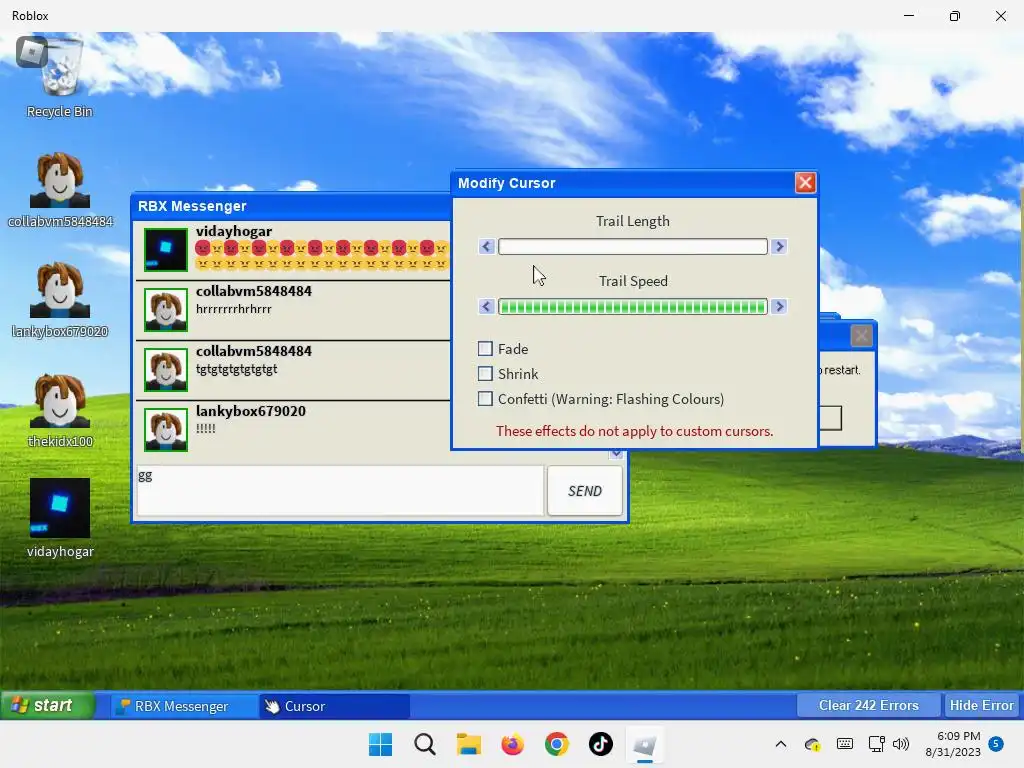
Task: Open the Roblox menu logo icon
Action: (x=31, y=52)
